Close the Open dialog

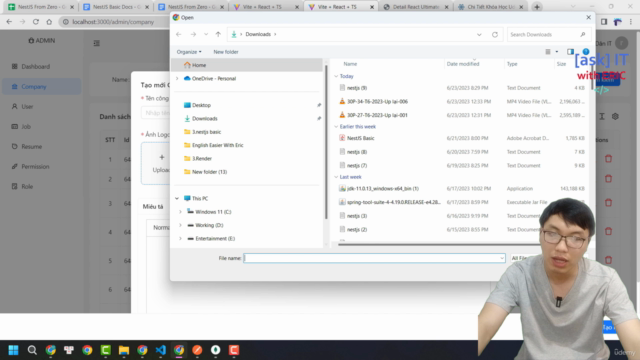588,17
